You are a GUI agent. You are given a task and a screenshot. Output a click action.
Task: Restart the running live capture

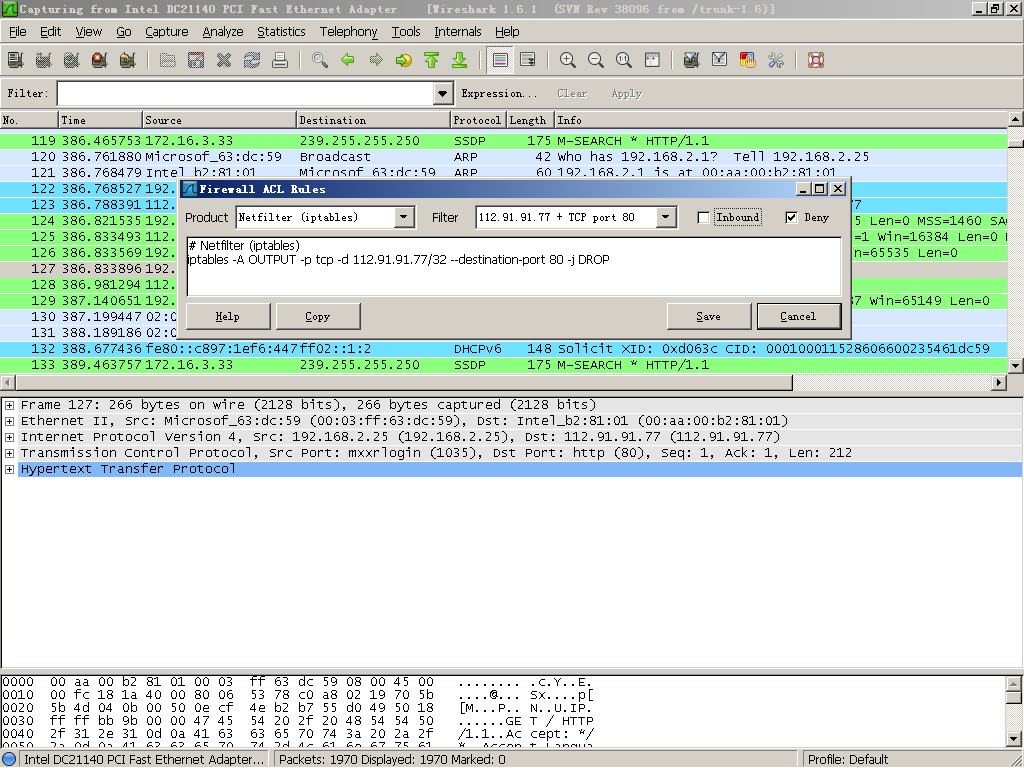[x=127, y=60]
